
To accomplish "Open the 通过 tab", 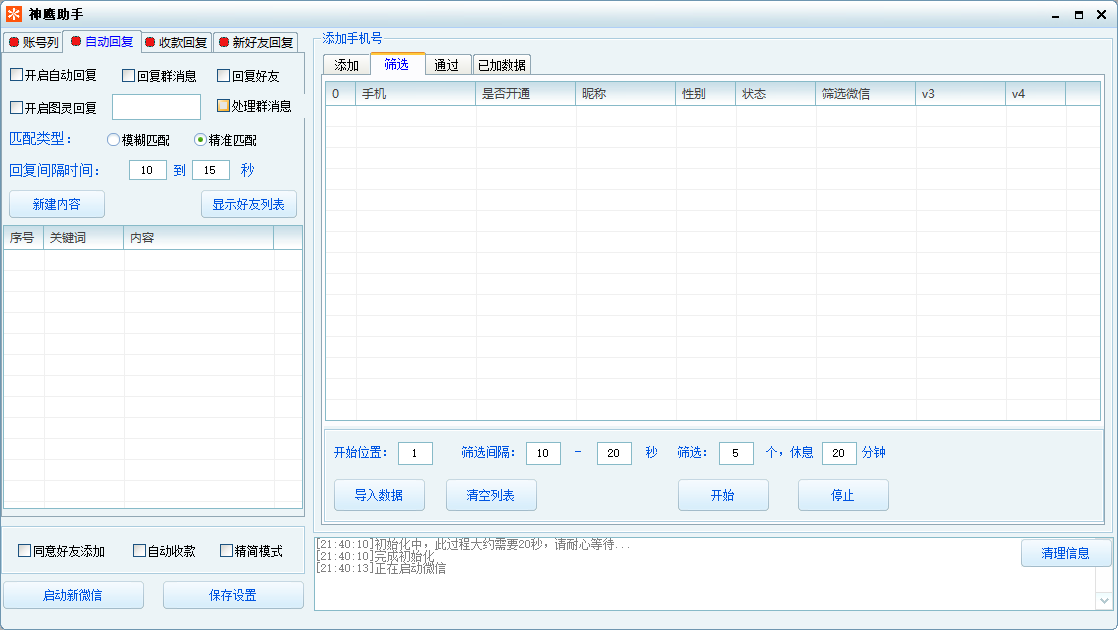I will point(447,65).
